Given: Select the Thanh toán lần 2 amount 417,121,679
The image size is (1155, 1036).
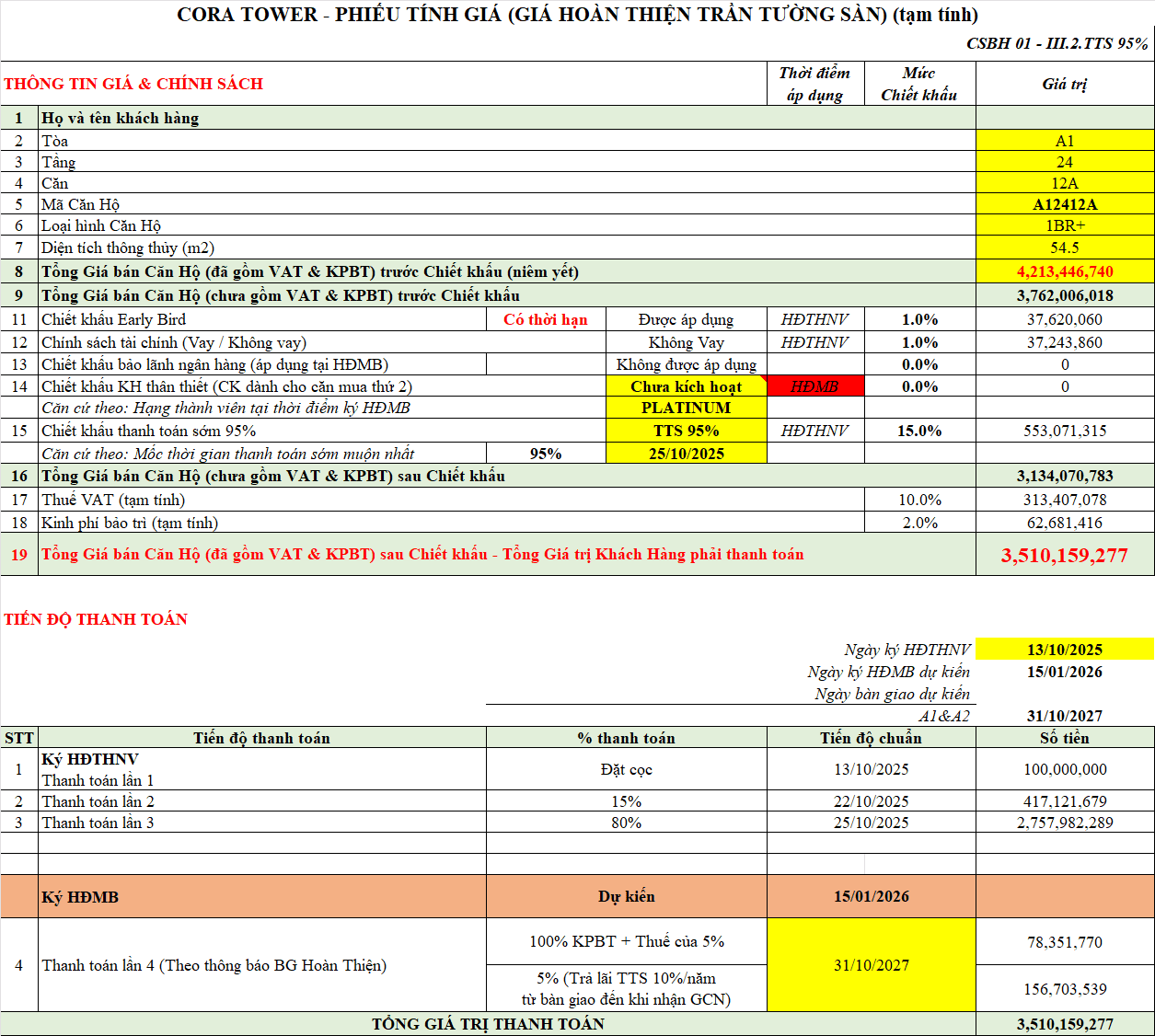Looking at the screenshot, I should click(x=1065, y=800).
